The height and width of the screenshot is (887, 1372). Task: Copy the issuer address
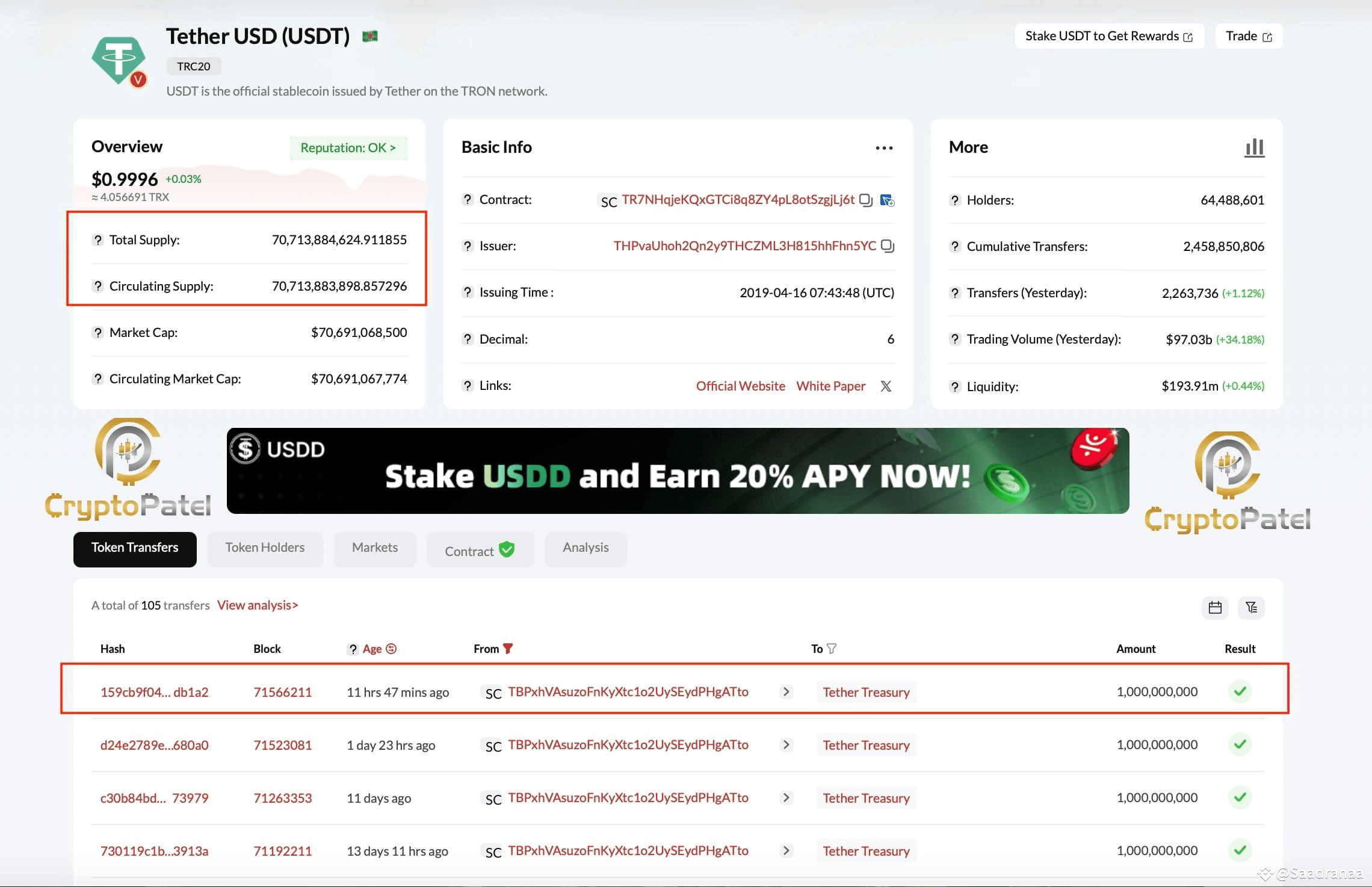pyautogui.click(x=887, y=246)
